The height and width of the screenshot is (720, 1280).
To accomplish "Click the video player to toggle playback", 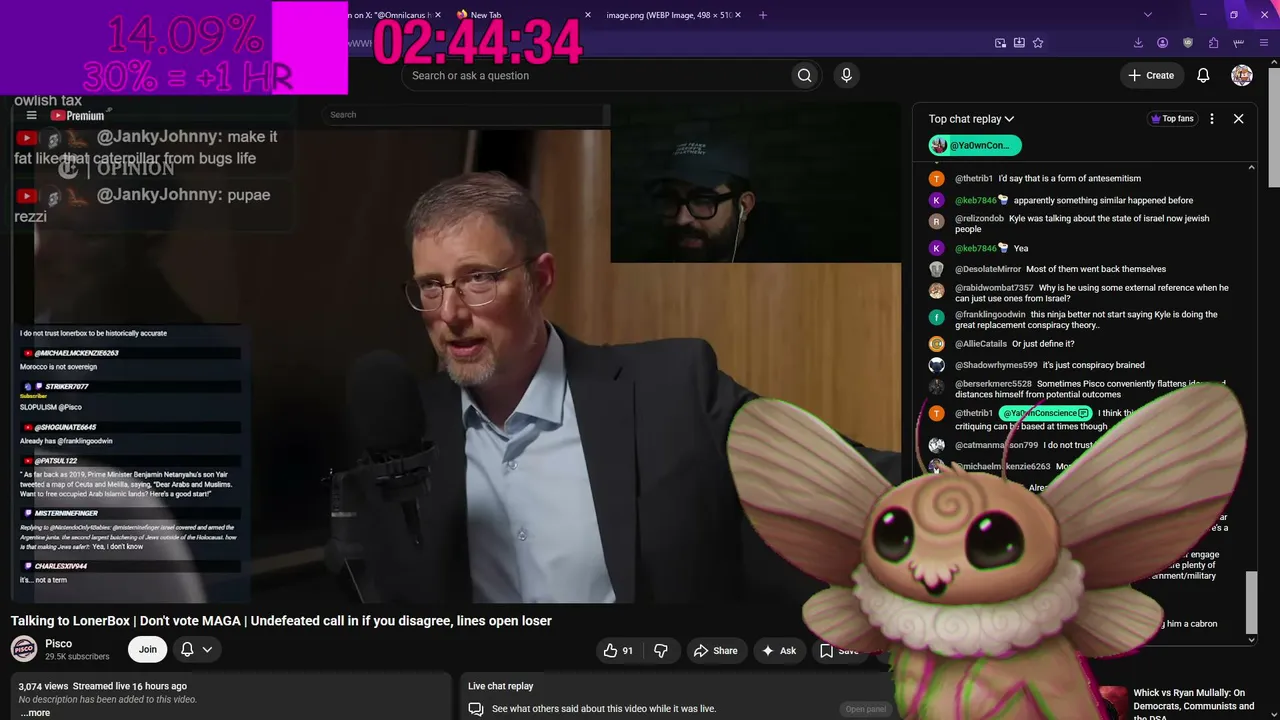I will click(x=455, y=355).
